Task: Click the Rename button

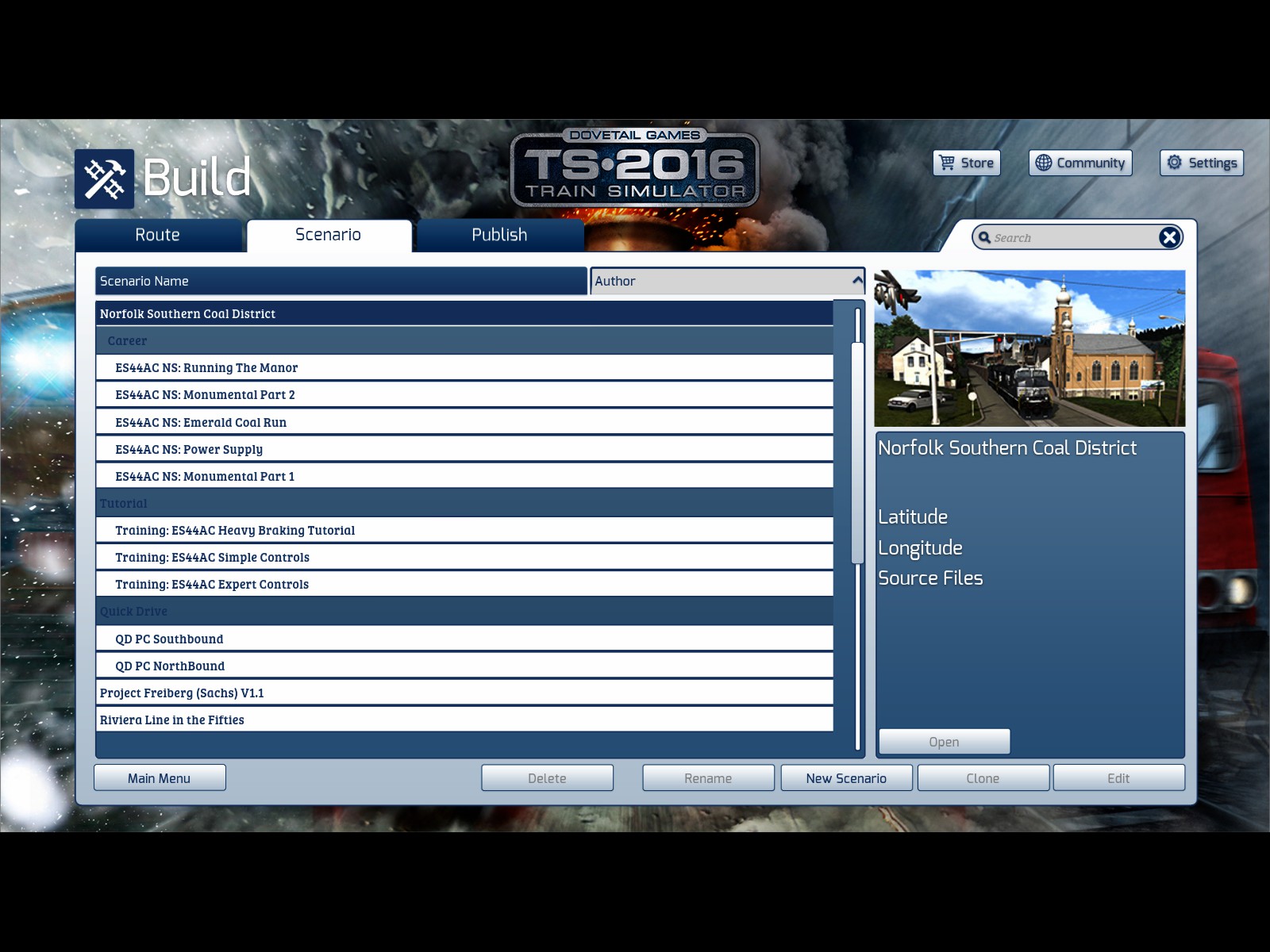Action: coord(709,778)
